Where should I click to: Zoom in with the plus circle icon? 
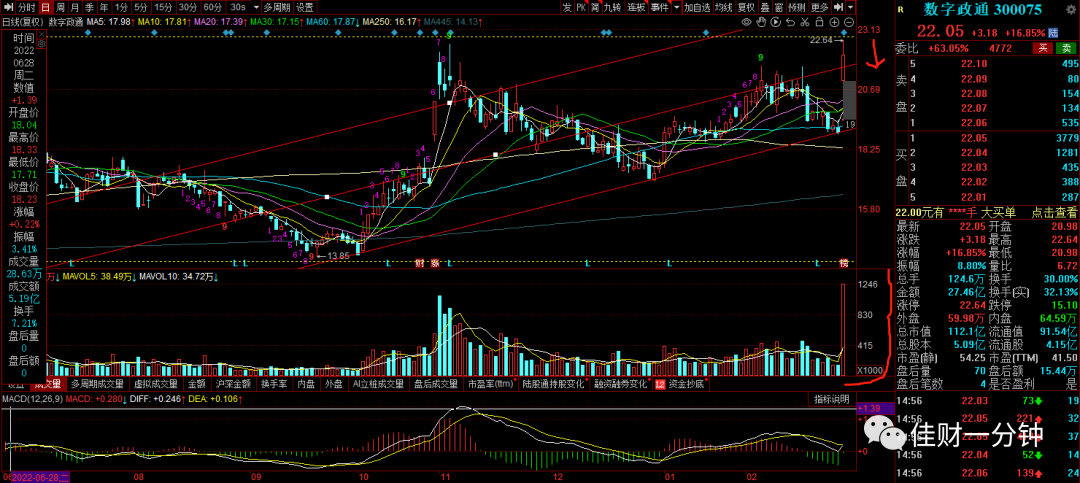tap(835, 22)
